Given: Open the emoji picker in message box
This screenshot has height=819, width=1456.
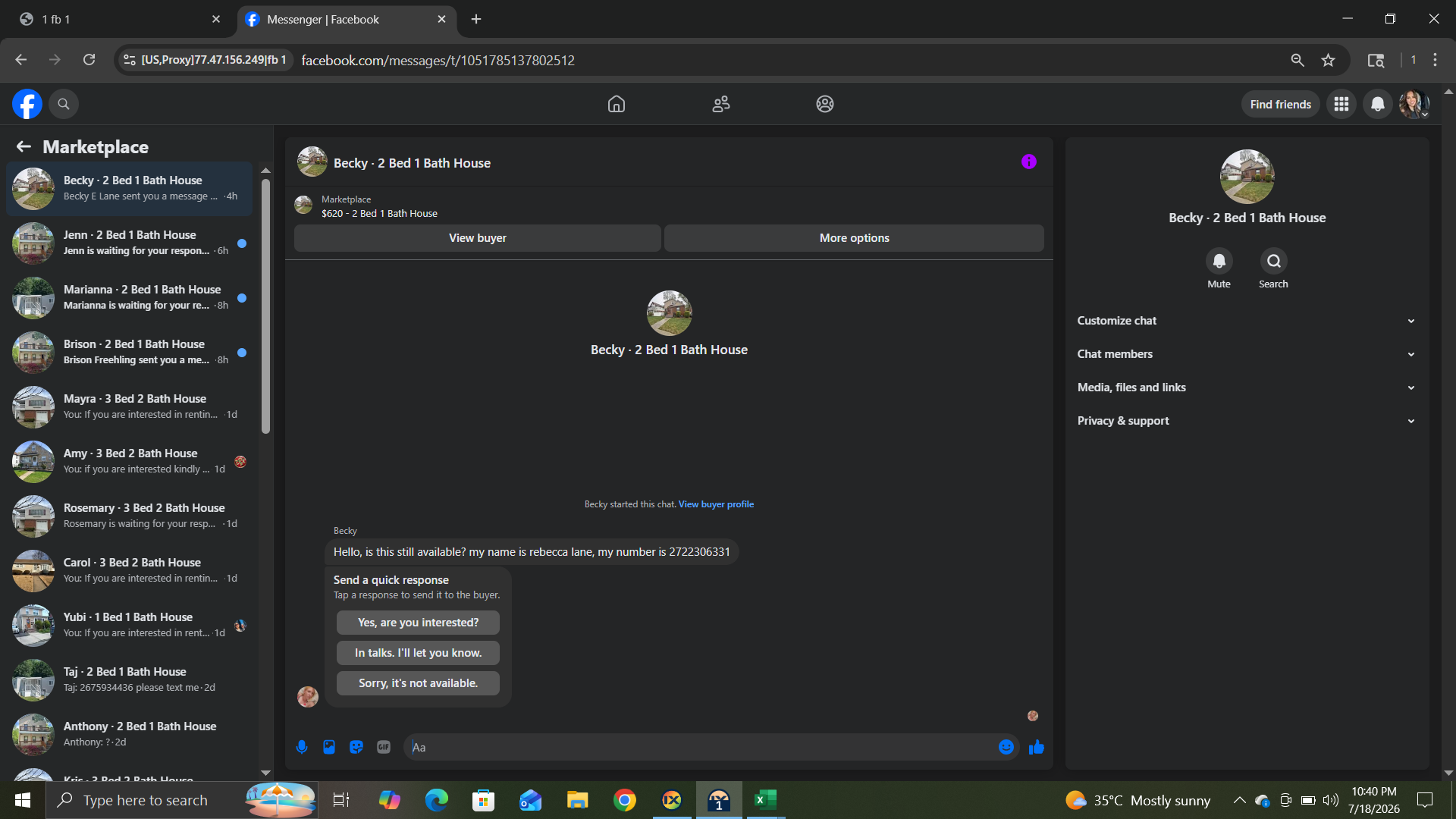Looking at the screenshot, I should pos(1006,747).
